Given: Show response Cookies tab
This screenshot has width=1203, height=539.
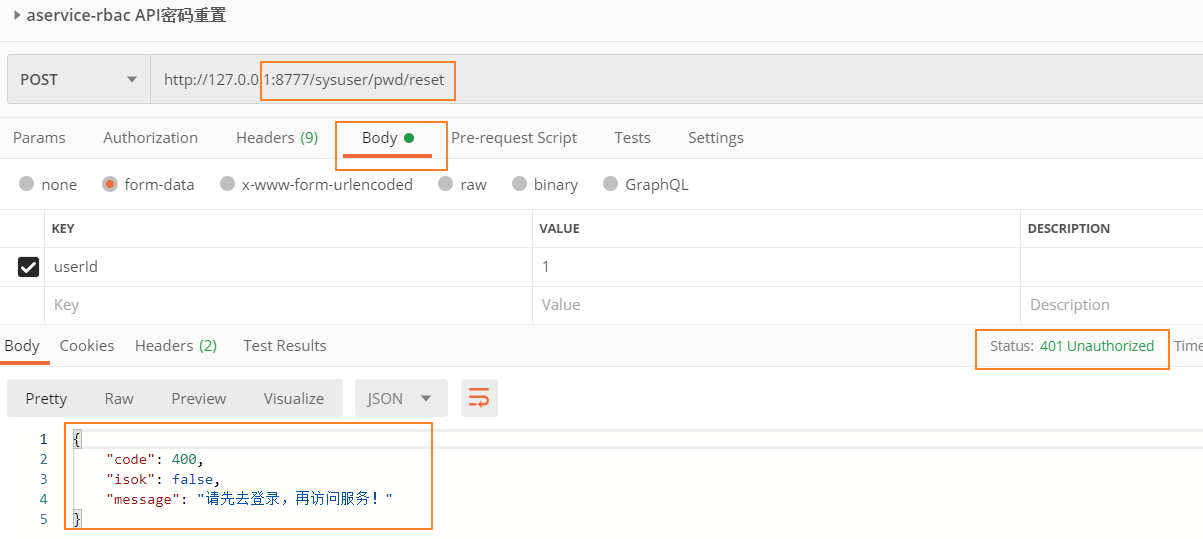Looking at the screenshot, I should (x=87, y=346).
